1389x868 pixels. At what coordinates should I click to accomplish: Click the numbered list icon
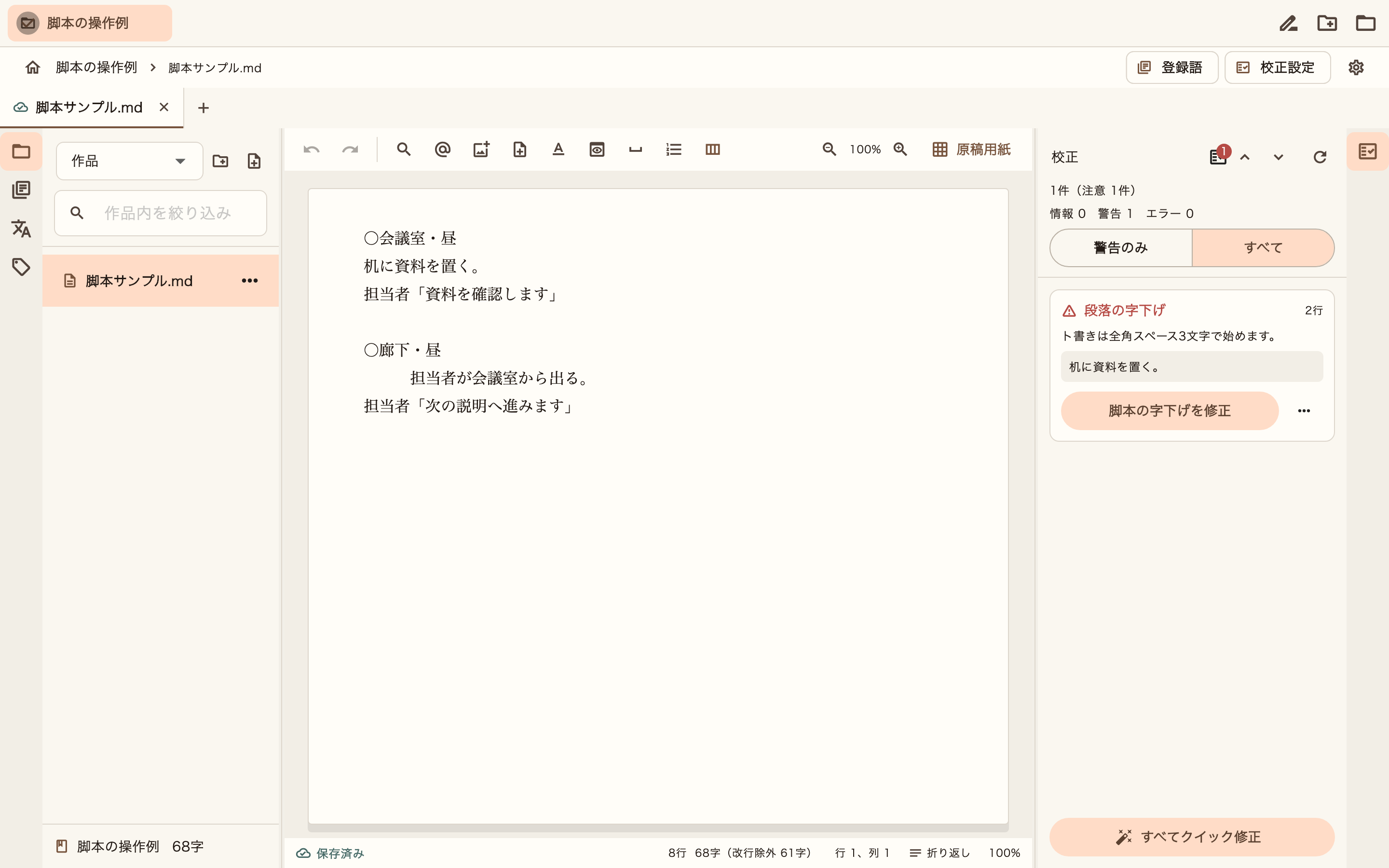tap(674, 150)
